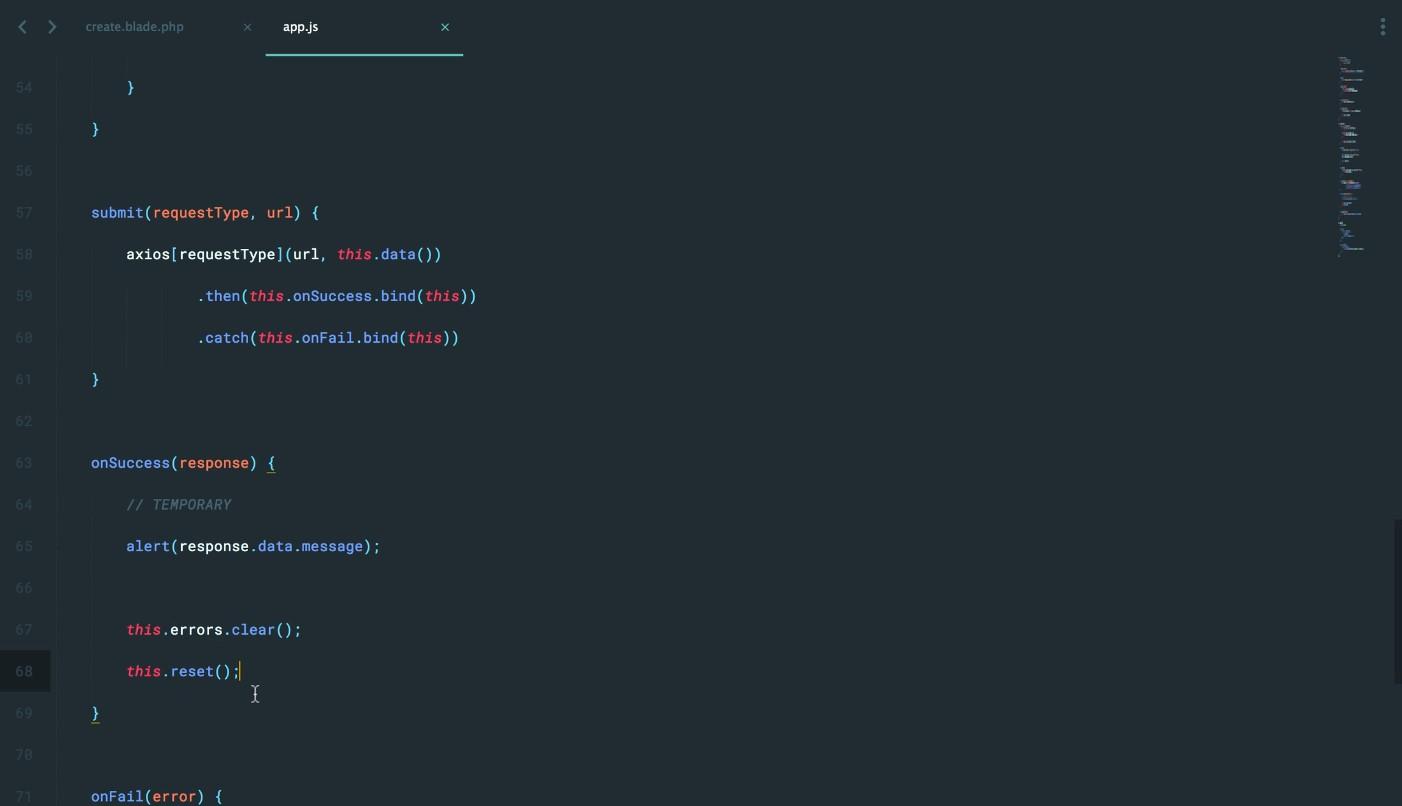This screenshot has width=1402, height=806.
Task: Click the vertical scrollbar thumb
Action: (x=1398, y=601)
